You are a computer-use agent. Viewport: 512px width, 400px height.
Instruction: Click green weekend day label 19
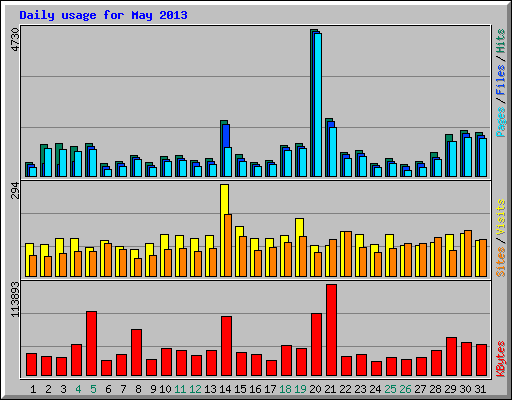coord(300,389)
